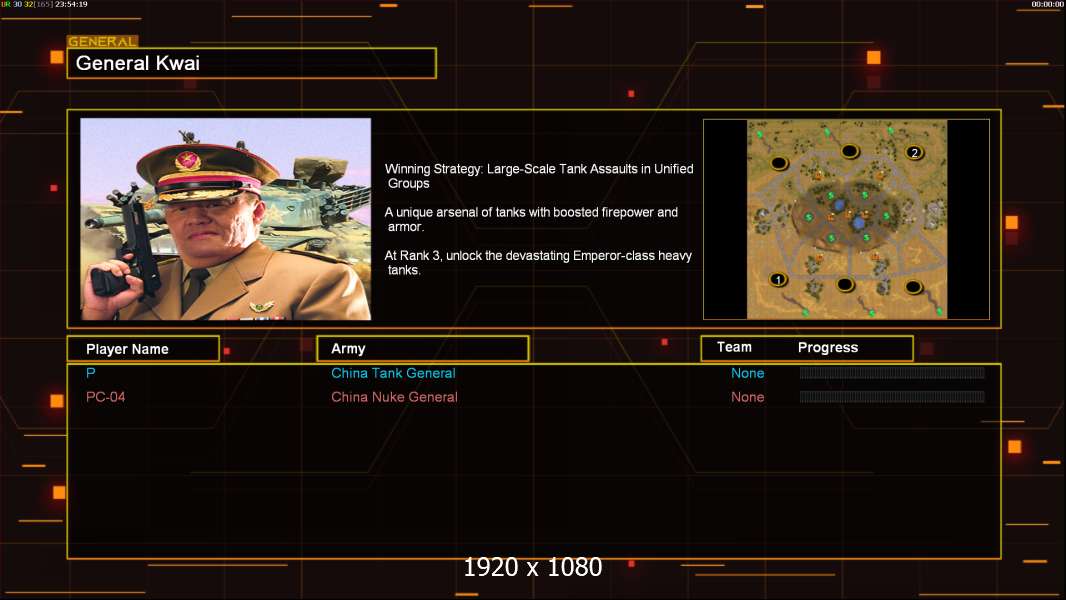Select start position marker 1 on minimap
The height and width of the screenshot is (600, 1066).
coord(778,279)
